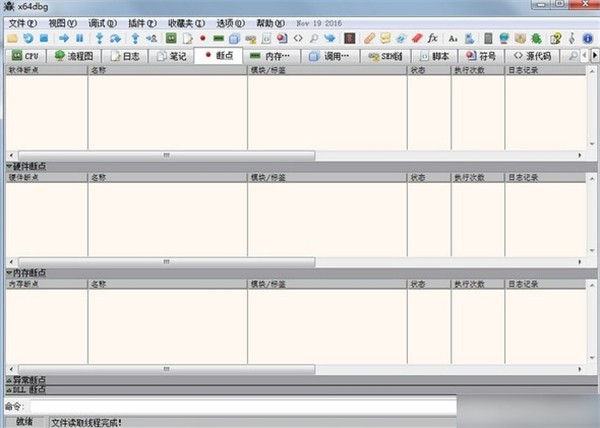Switch to the 调用 call stack tab
This screenshot has height=428, width=600.
330,56
